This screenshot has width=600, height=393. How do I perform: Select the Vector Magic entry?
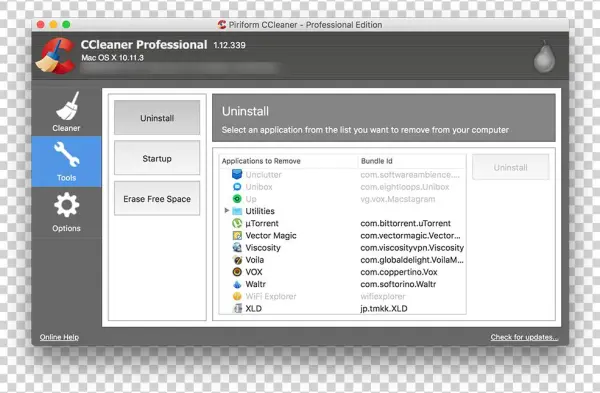[x=271, y=236]
